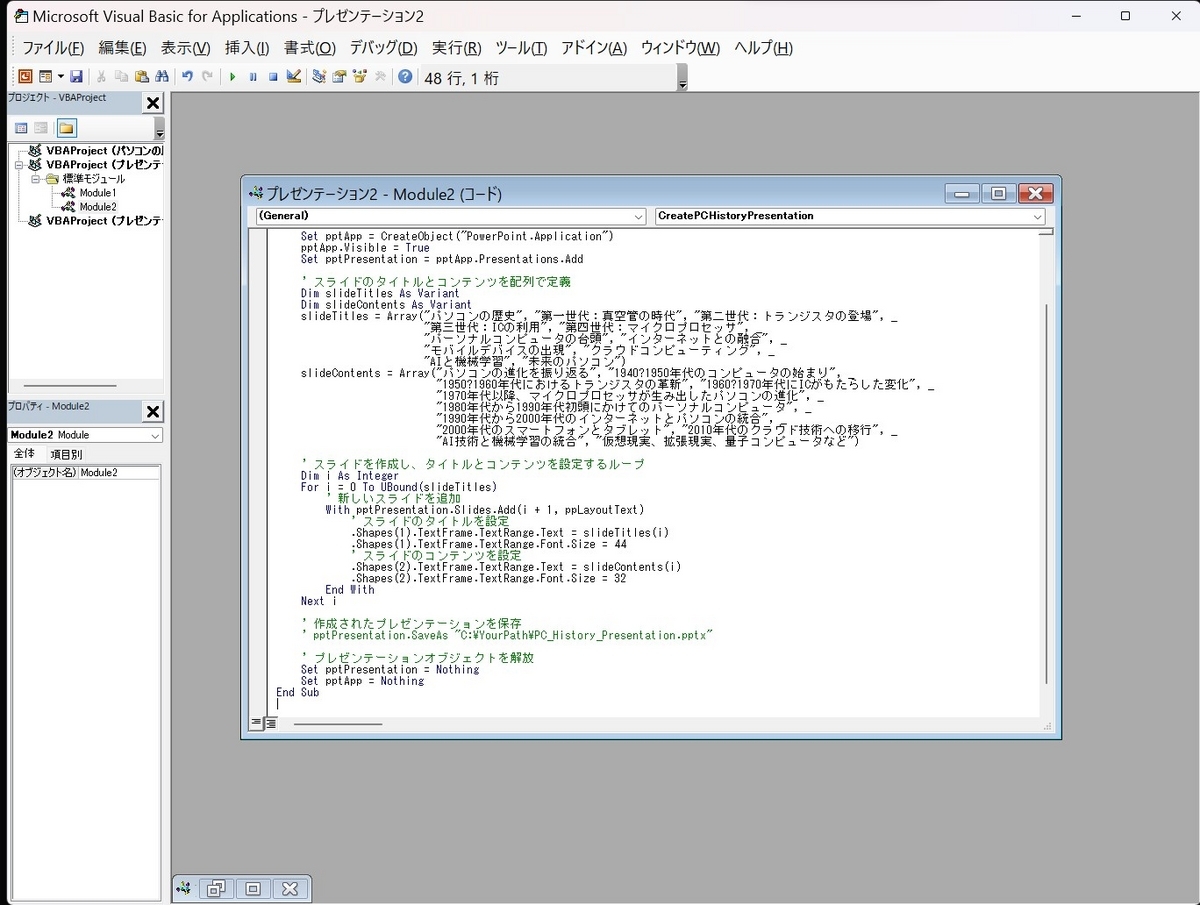Viewport: 1200px width, 905px height.
Task: Run the macro with the green play icon
Action: coord(232,76)
